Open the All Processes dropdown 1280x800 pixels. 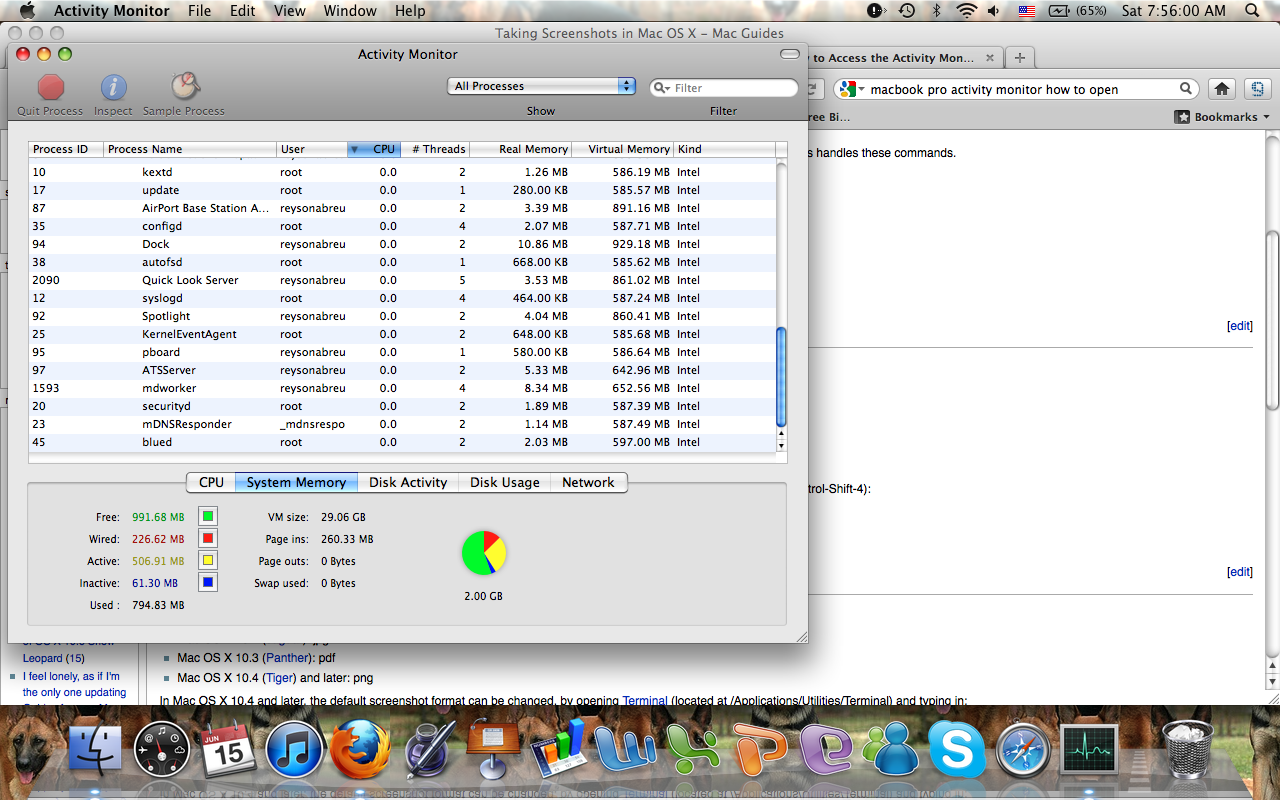(541, 86)
